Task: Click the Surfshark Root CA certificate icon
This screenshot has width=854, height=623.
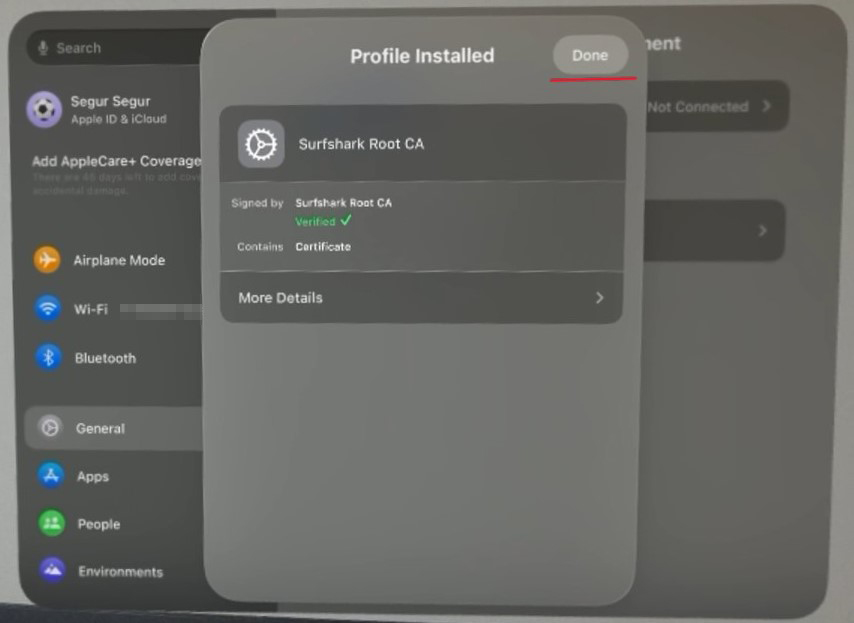Action: [259, 143]
